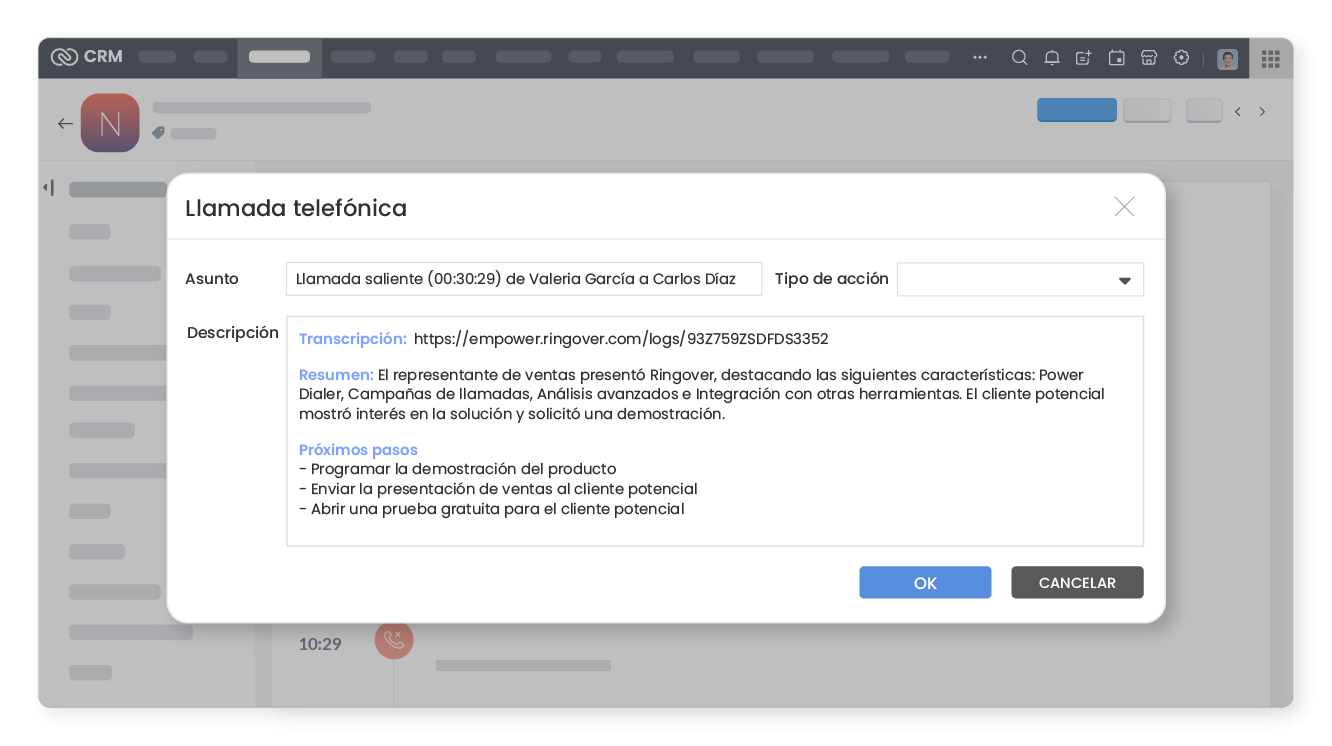Open the more options ellipsis menu
The image size is (1332, 746).
tap(979, 57)
